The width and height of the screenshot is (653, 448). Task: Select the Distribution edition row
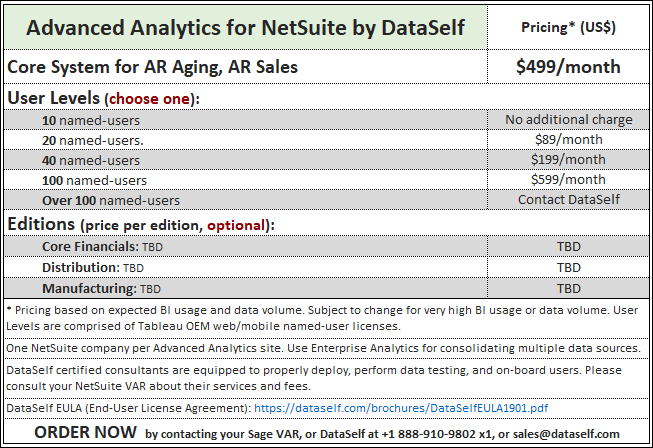326,267
